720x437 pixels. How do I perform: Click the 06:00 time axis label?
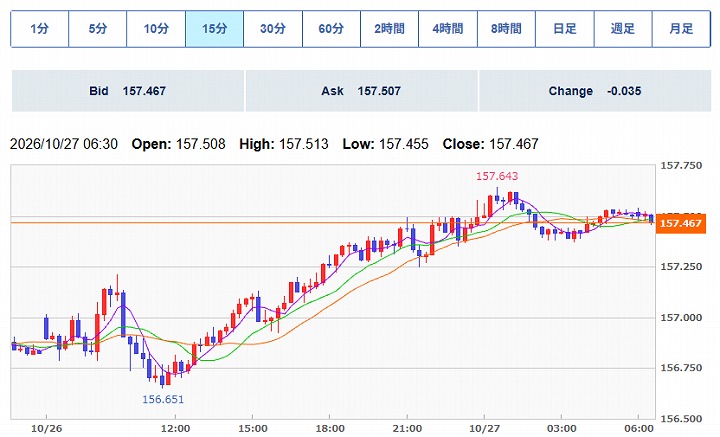coord(639,429)
